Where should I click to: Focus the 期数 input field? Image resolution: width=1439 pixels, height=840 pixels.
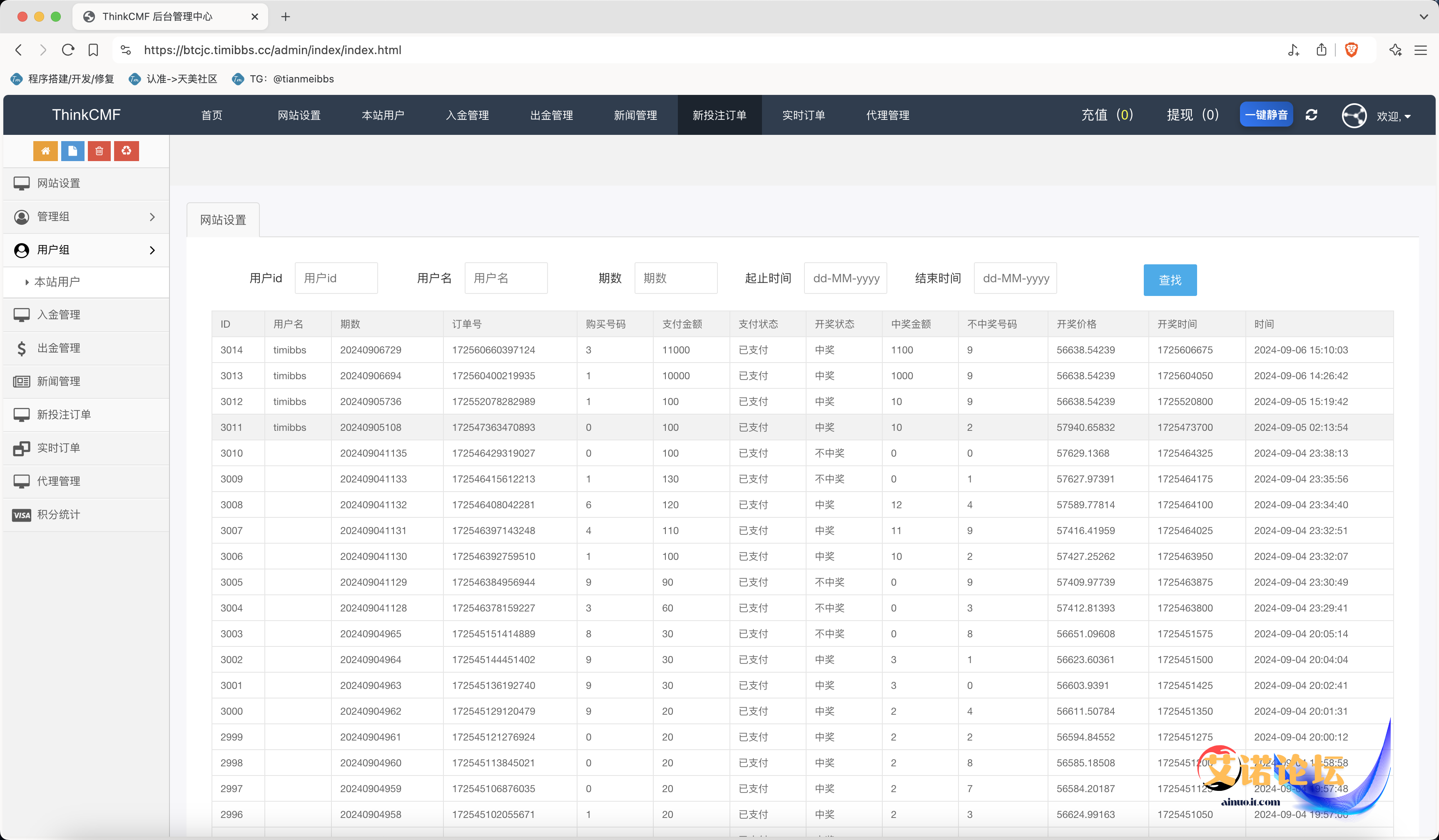(676, 278)
